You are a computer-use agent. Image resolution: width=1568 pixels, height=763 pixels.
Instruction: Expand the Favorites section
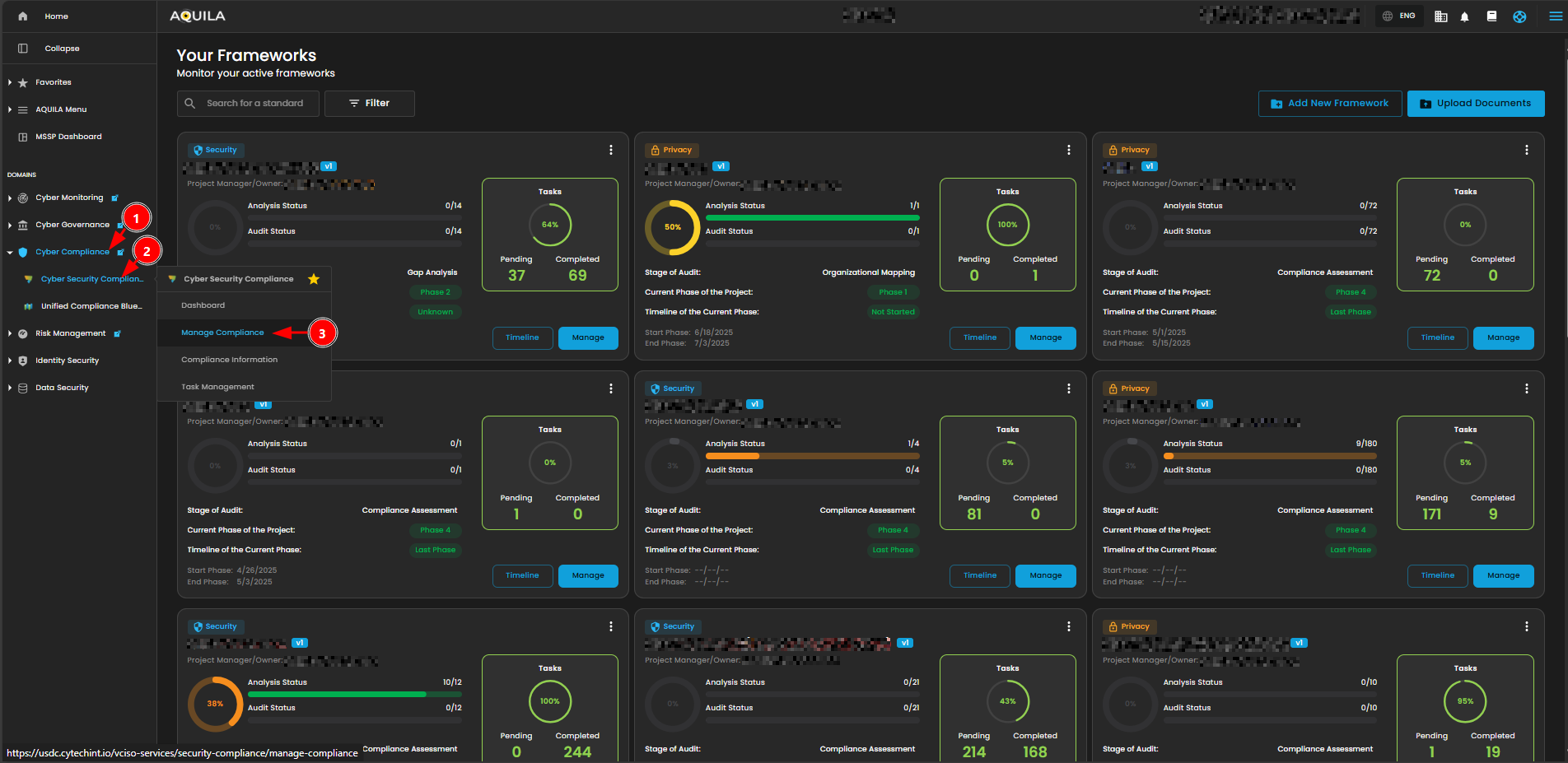(10, 82)
